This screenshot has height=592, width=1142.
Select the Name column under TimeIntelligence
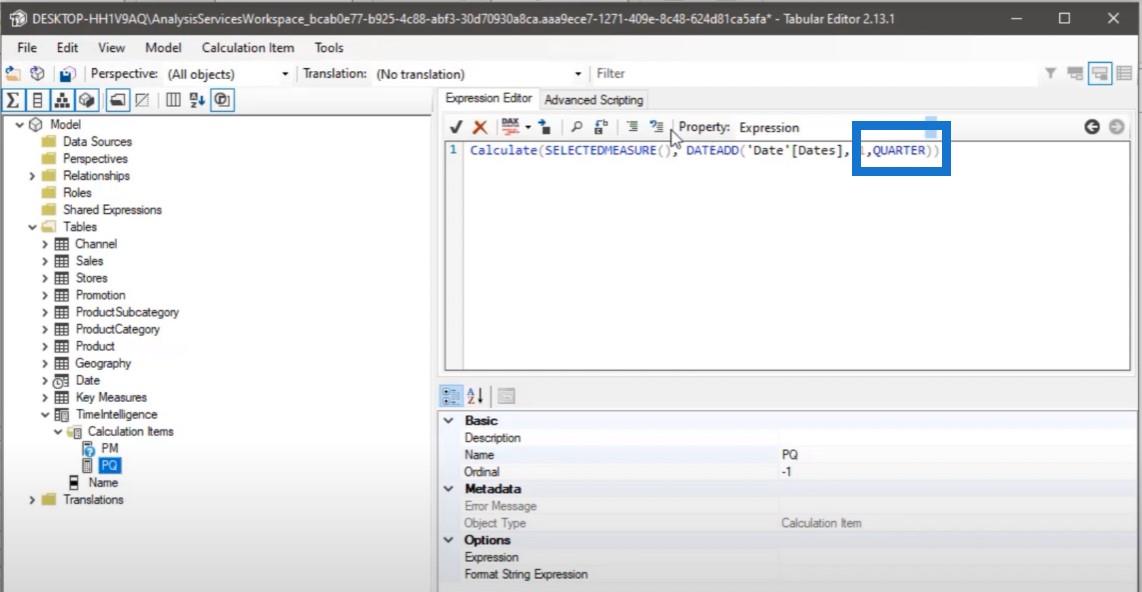point(103,483)
